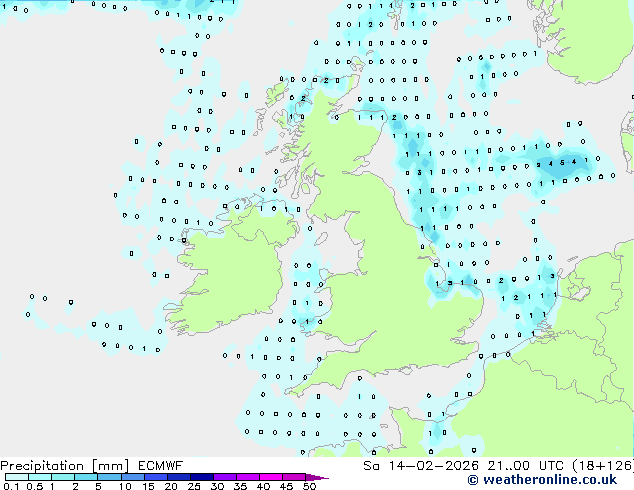Click the legend label '50'

click(309, 486)
